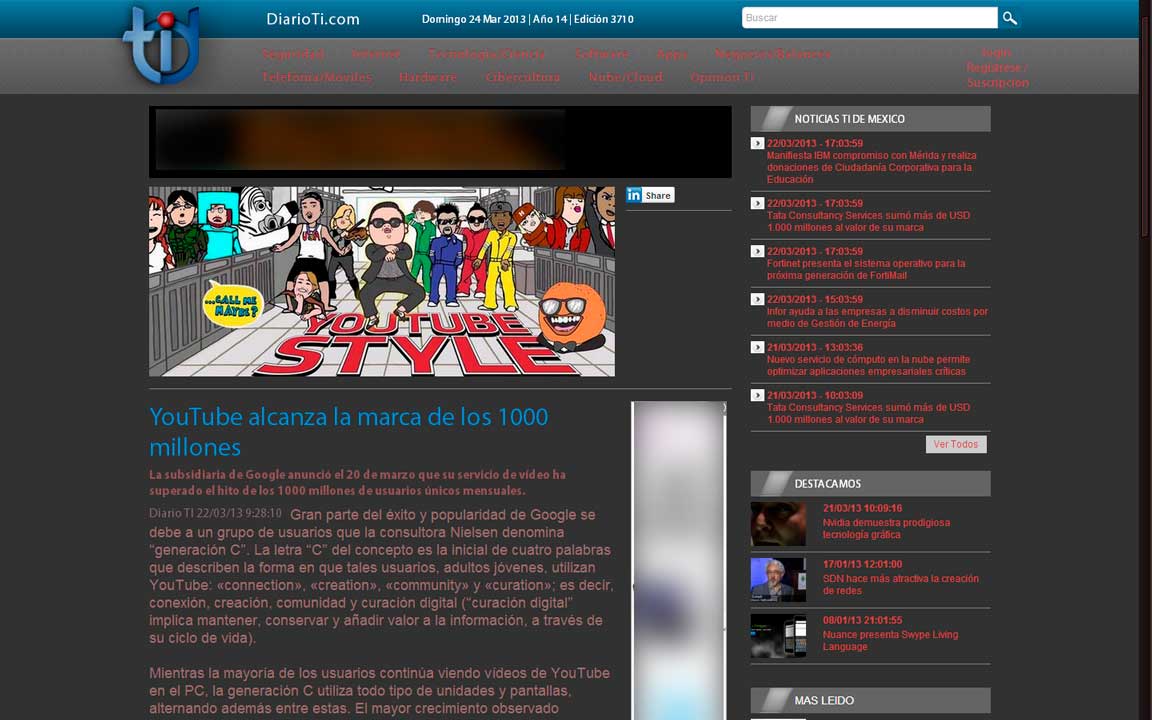Click arrow icon beside Fortinet FortiMail news
This screenshot has width=1152, height=720.
[757, 251]
